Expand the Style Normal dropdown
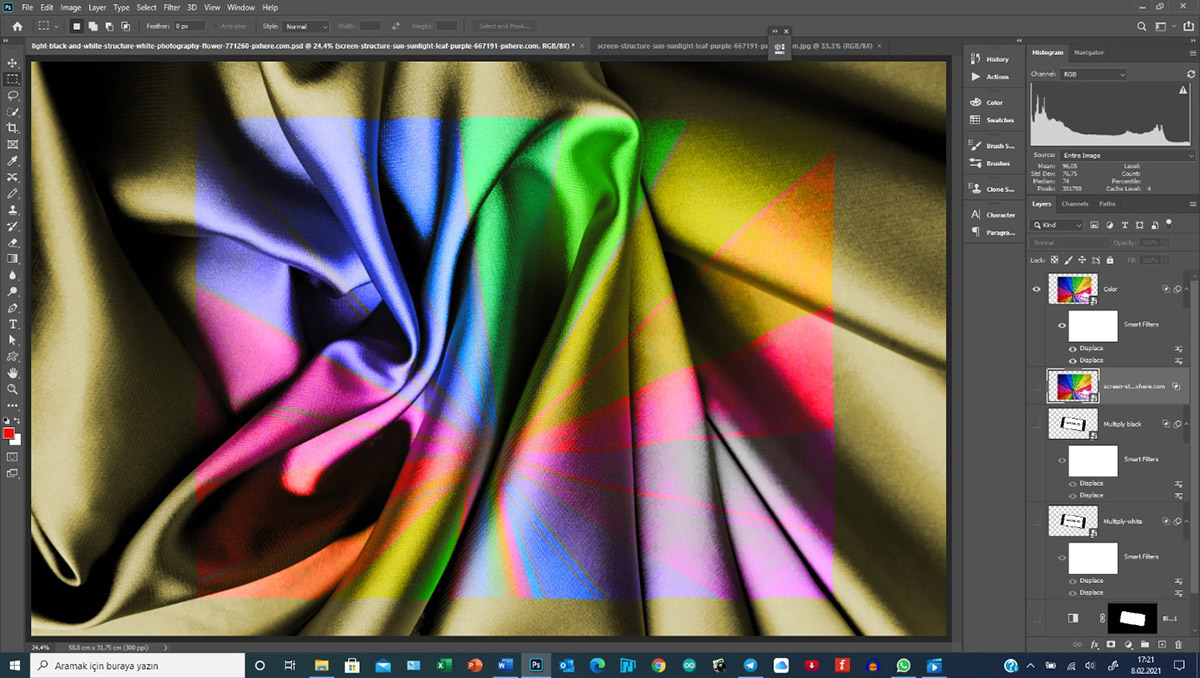This screenshot has width=1200, height=678. tap(307, 26)
